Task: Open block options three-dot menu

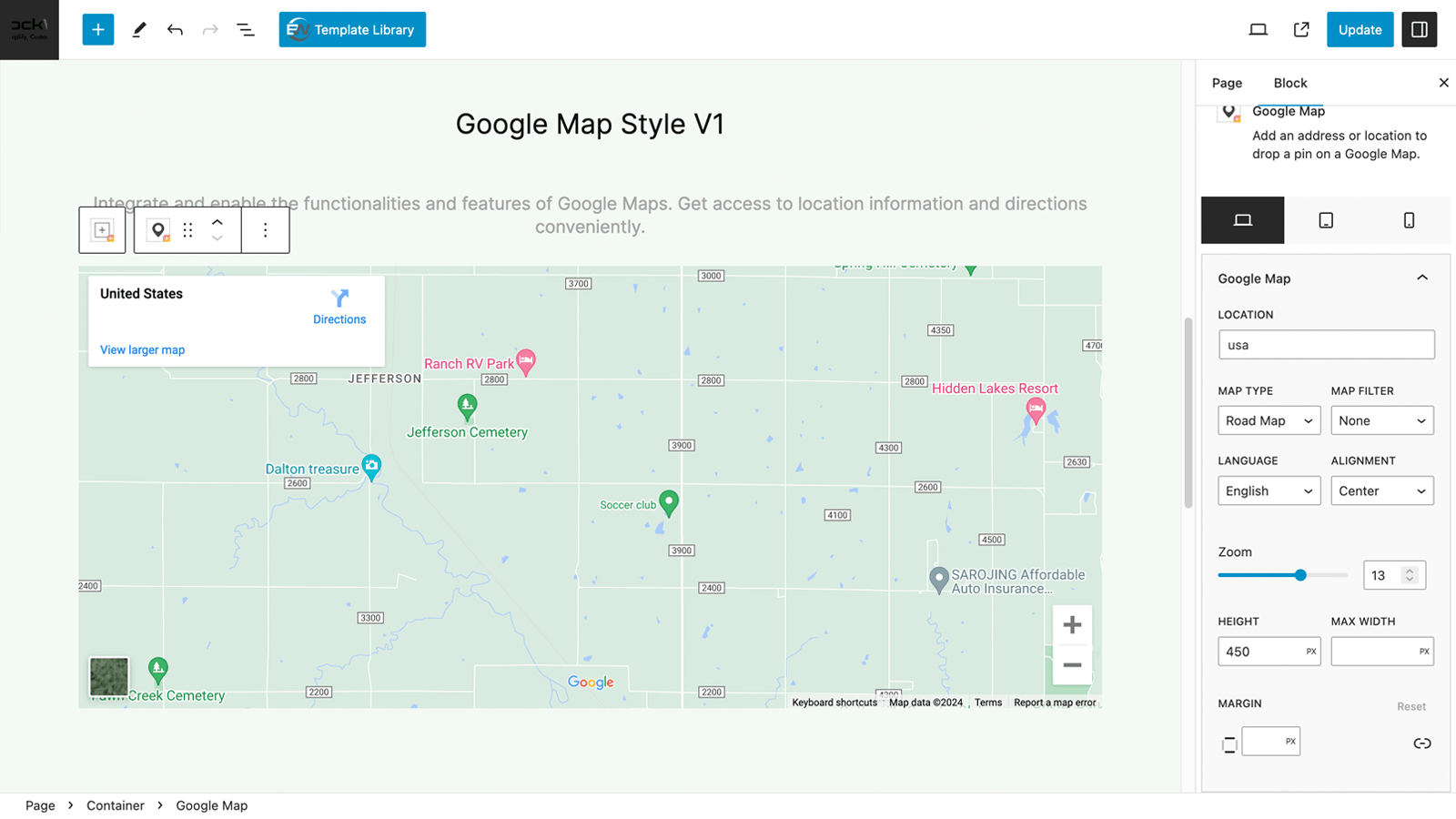Action: pos(265,230)
